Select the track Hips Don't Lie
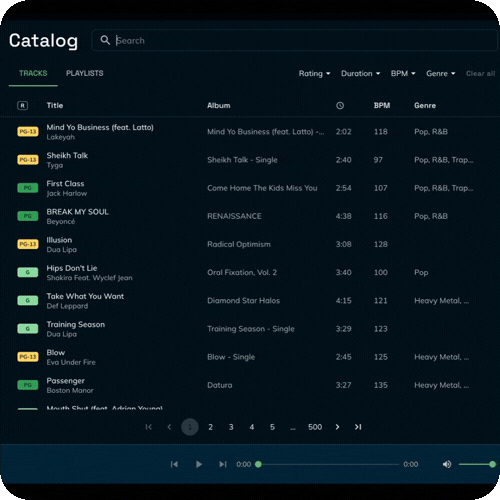Viewport: 500px width, 500px height. [x=72, y=268]
